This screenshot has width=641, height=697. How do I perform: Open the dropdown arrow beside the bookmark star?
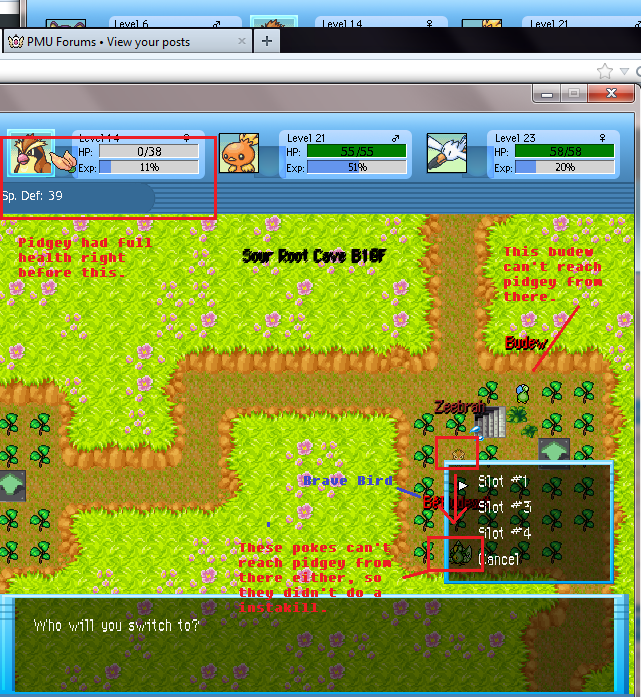click(624, 71)
